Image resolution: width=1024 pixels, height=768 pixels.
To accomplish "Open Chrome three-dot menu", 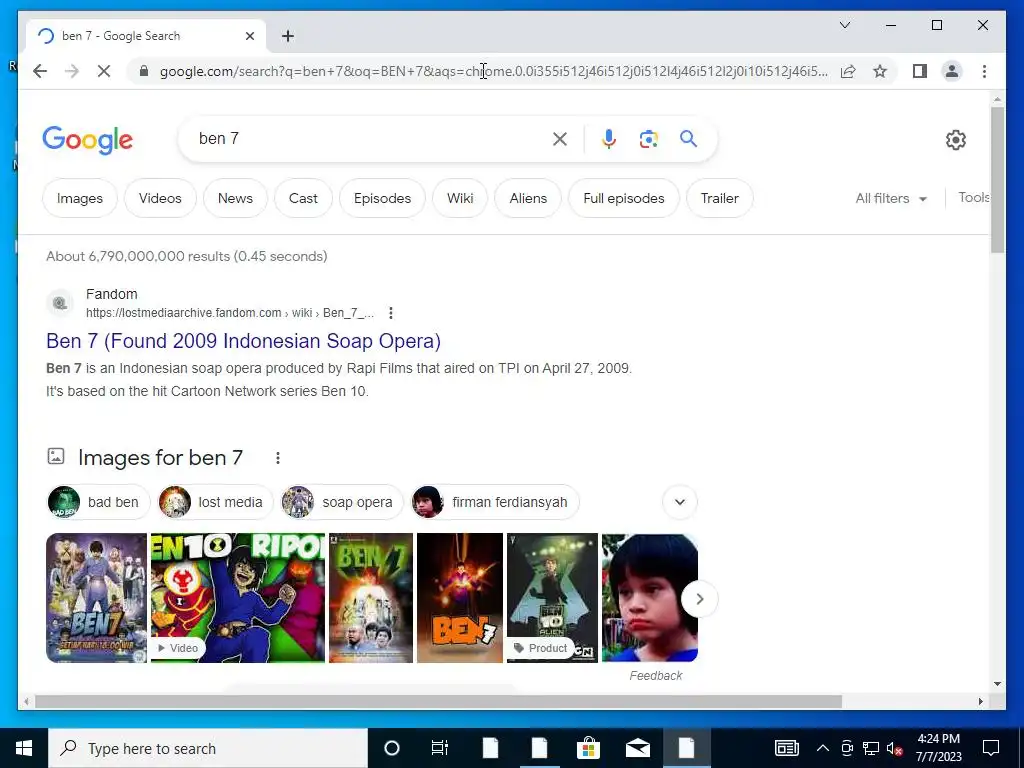I will point(984,71).
